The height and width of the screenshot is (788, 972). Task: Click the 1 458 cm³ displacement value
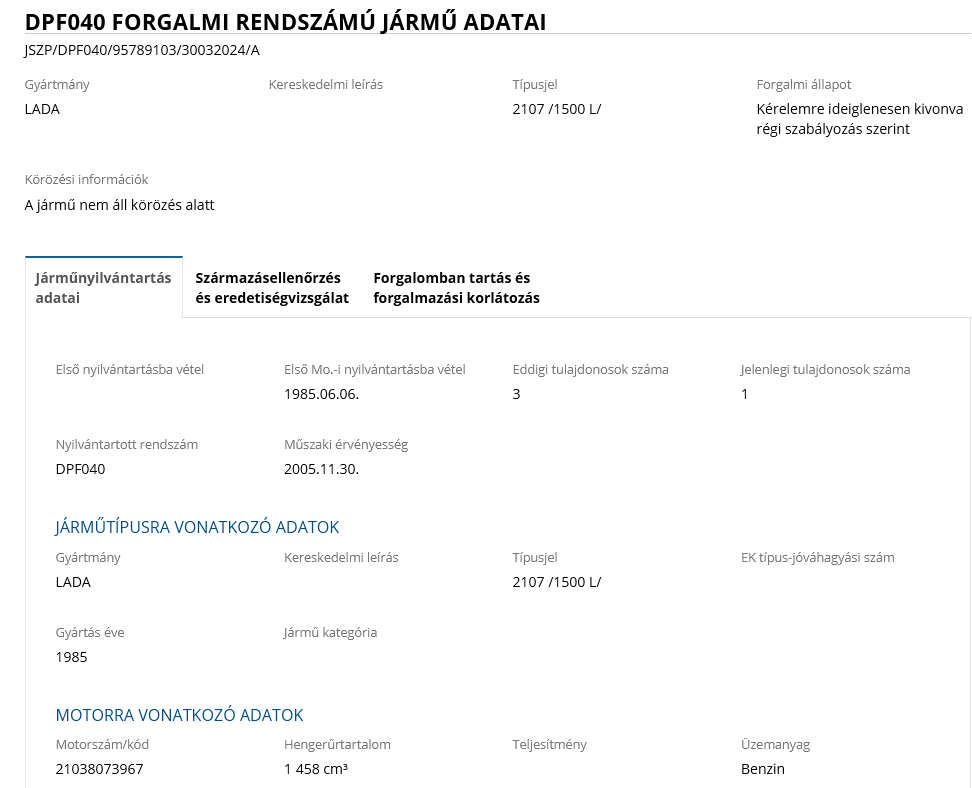[315, 769]
